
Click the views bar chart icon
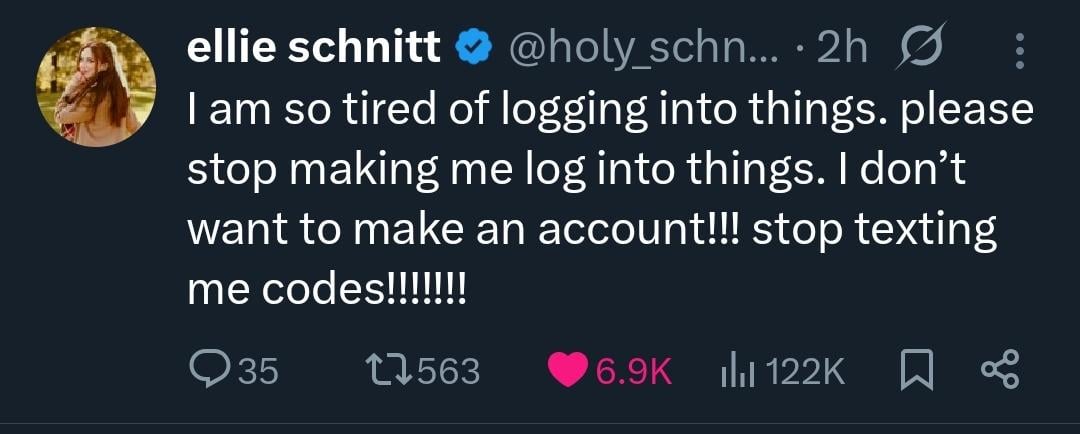pos(735,372)
